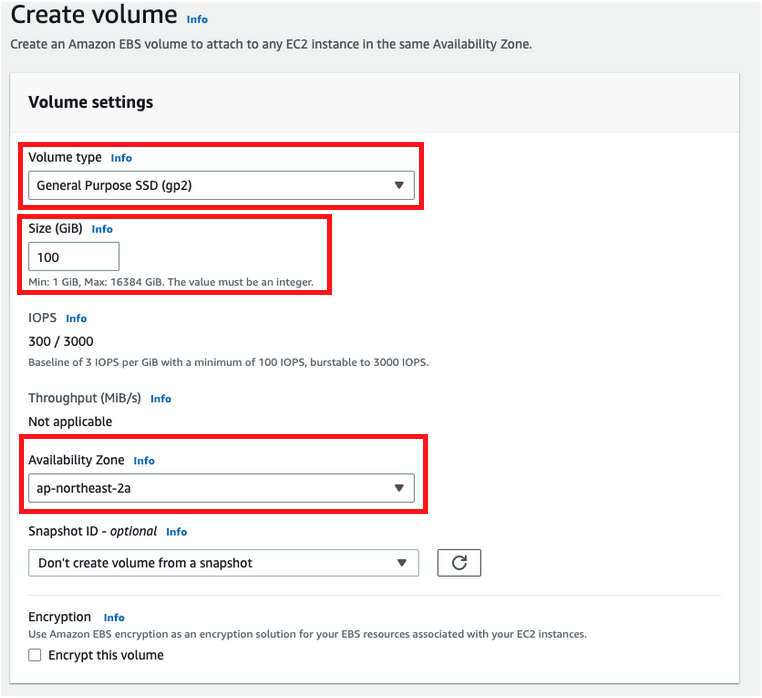
Task: Show Info for IOPS
Action: pos(76,318)
